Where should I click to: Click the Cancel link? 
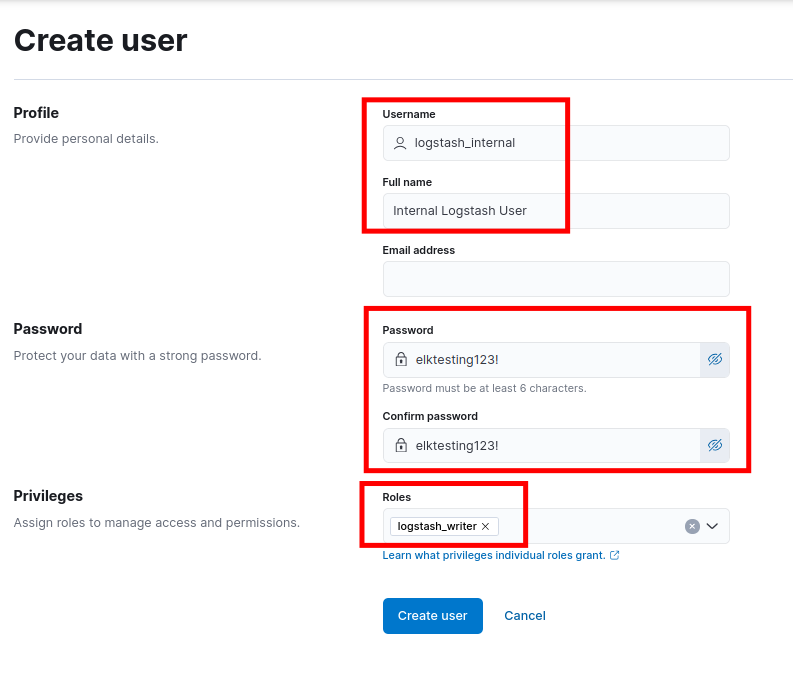[x=525, y=616]
